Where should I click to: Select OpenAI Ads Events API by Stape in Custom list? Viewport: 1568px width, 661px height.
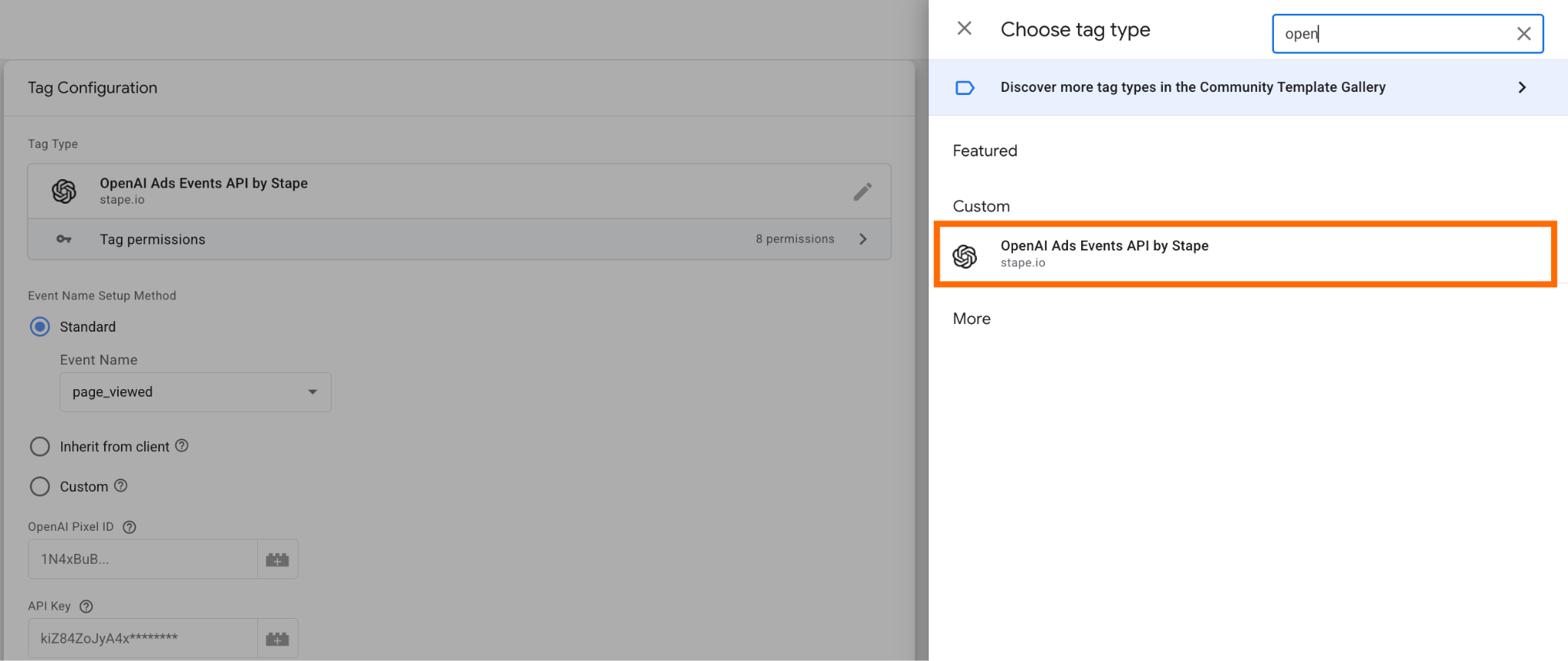1246,254
